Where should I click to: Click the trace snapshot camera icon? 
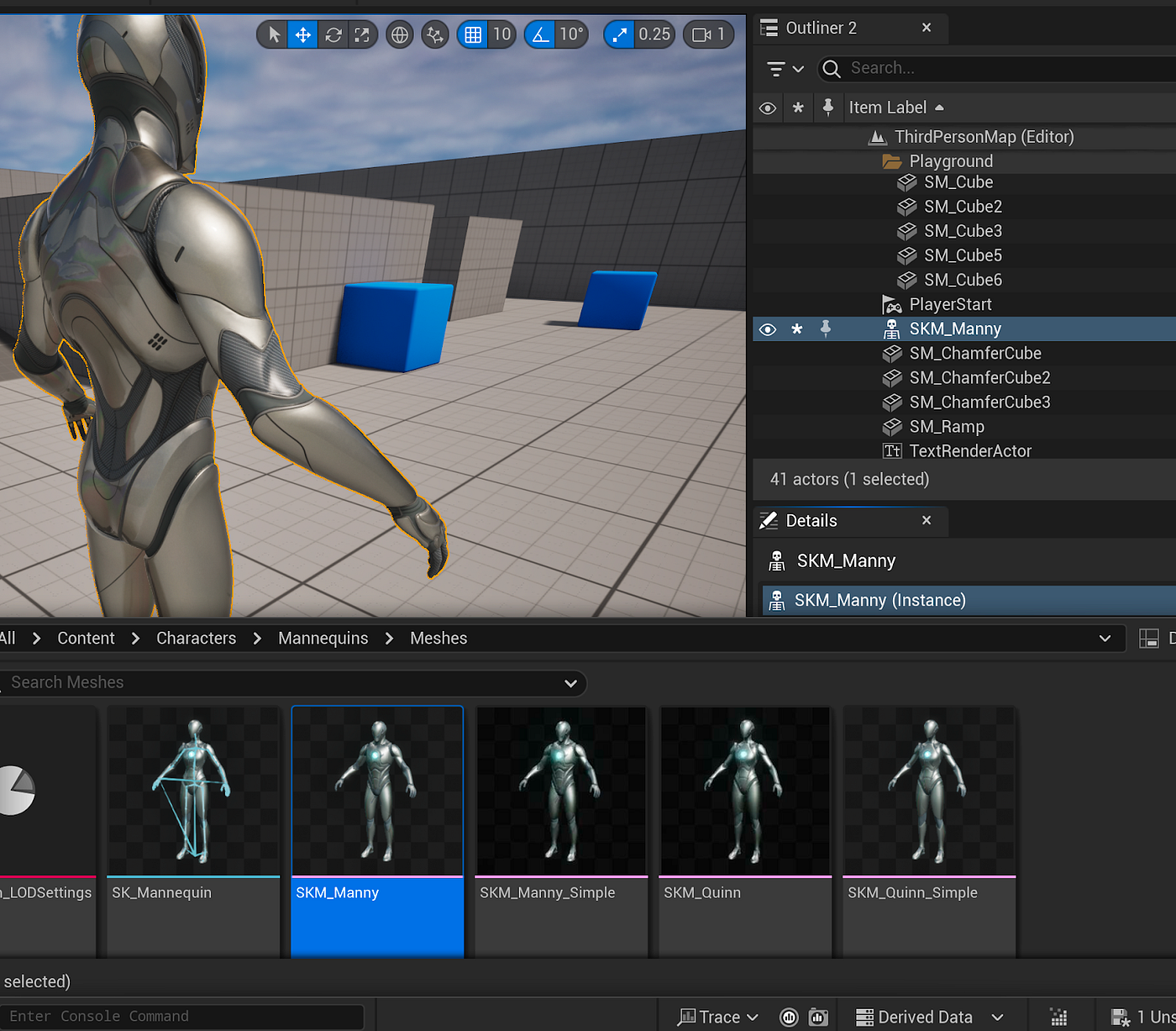click(x=818, y=1018)
